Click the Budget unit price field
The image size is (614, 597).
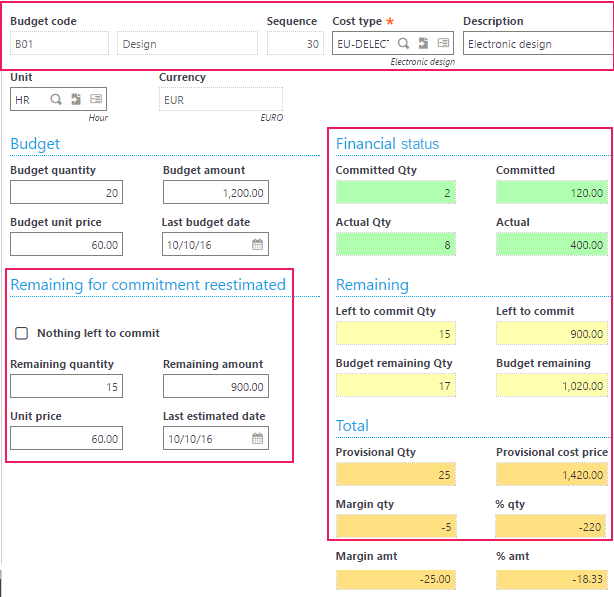click(66, 244)
